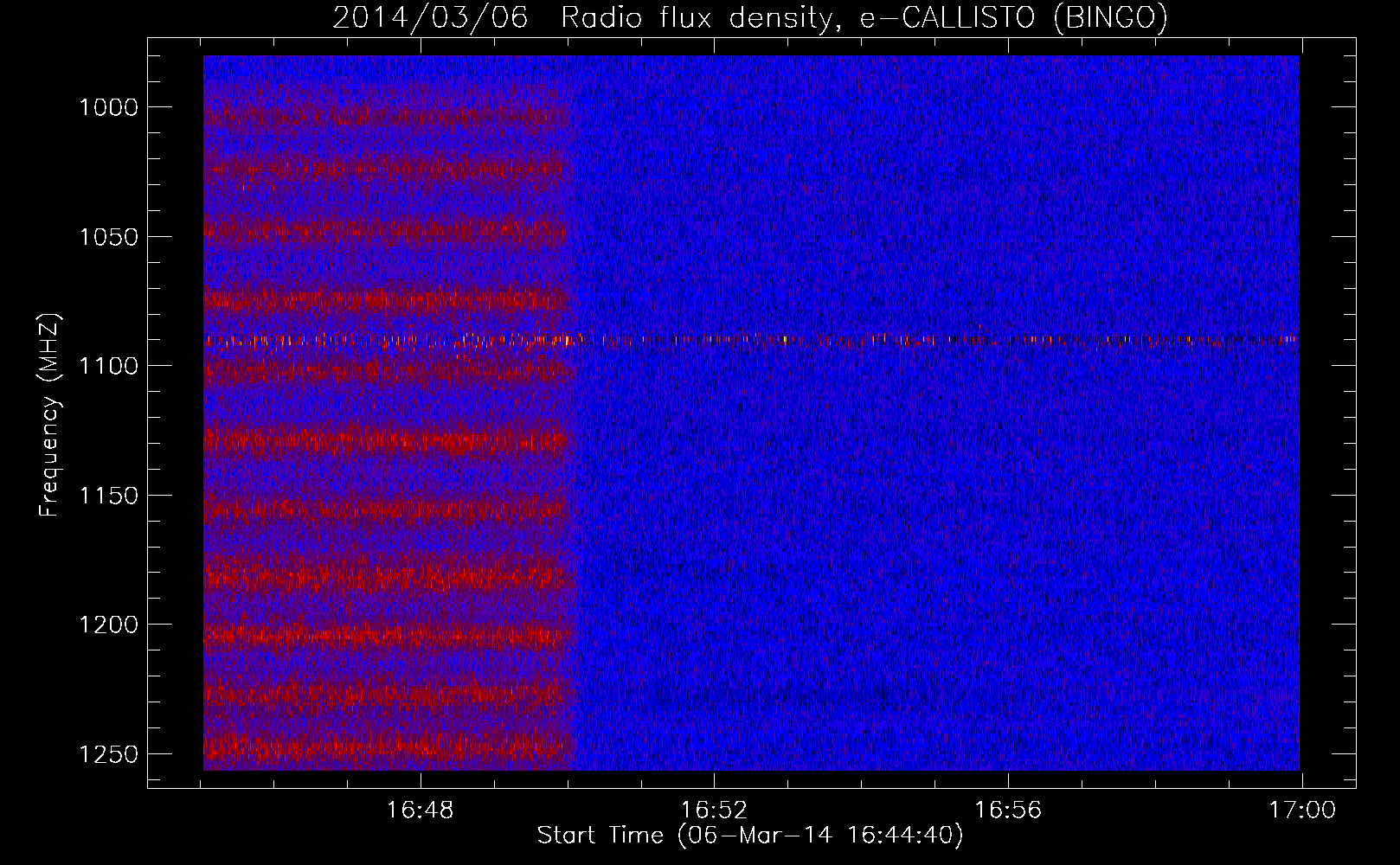Click the plot title '2014/03/06 Radio flux density'

584,17
